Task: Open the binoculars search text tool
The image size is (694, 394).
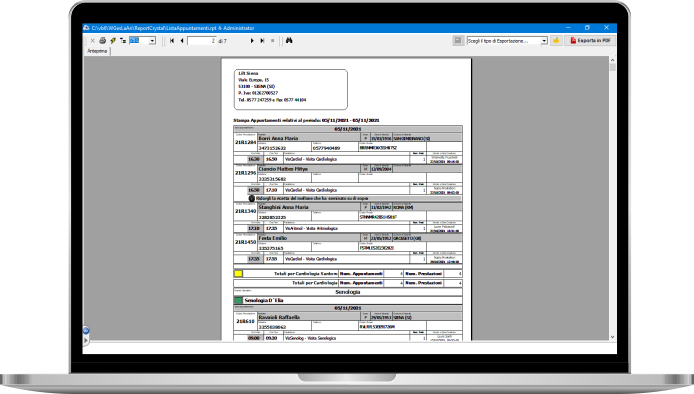Action: [x=289, y=40]
